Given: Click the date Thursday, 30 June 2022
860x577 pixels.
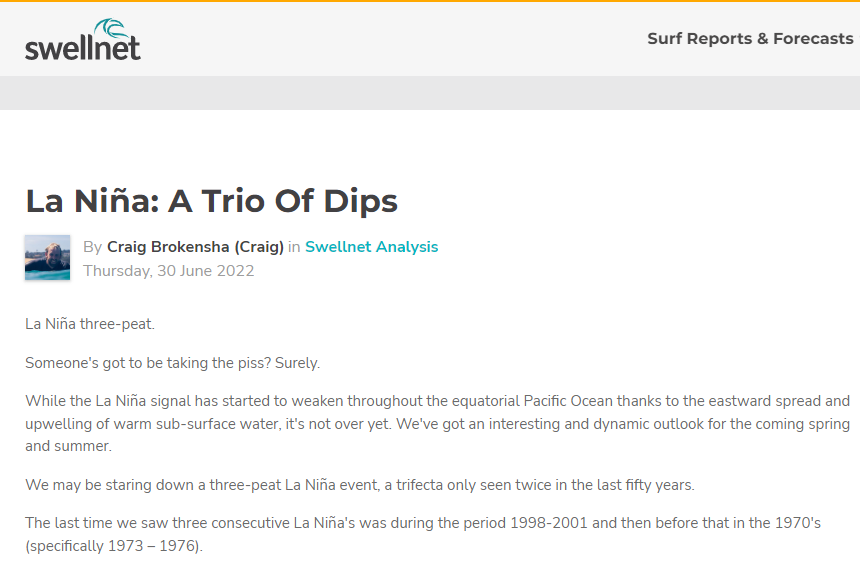Looking at the screenshot, I should tap(168, 271).
